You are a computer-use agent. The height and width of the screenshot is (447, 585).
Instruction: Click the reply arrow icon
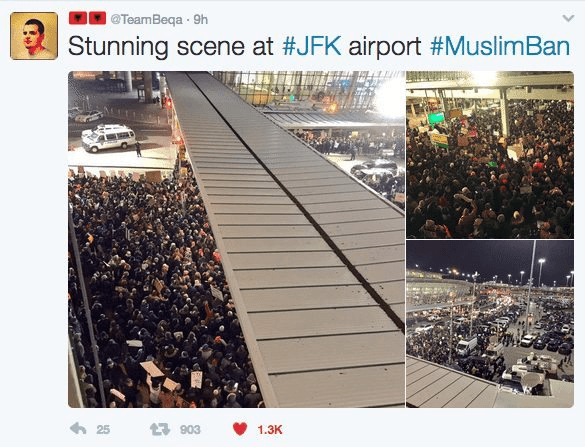pyautogui.click(x=78, y=429)
